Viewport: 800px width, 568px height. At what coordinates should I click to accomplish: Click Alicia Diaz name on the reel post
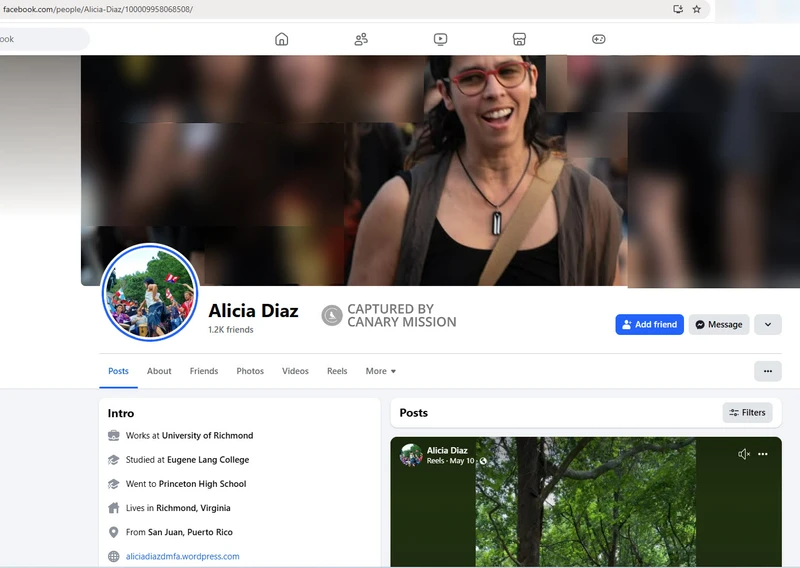(x=447, y=450)
